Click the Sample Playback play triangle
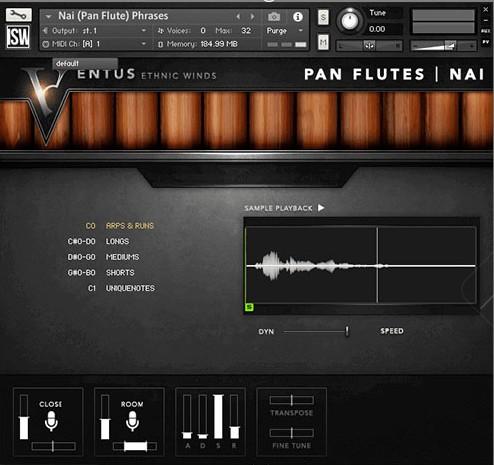Screen dimensions: 494x465 tap(321, 208)
